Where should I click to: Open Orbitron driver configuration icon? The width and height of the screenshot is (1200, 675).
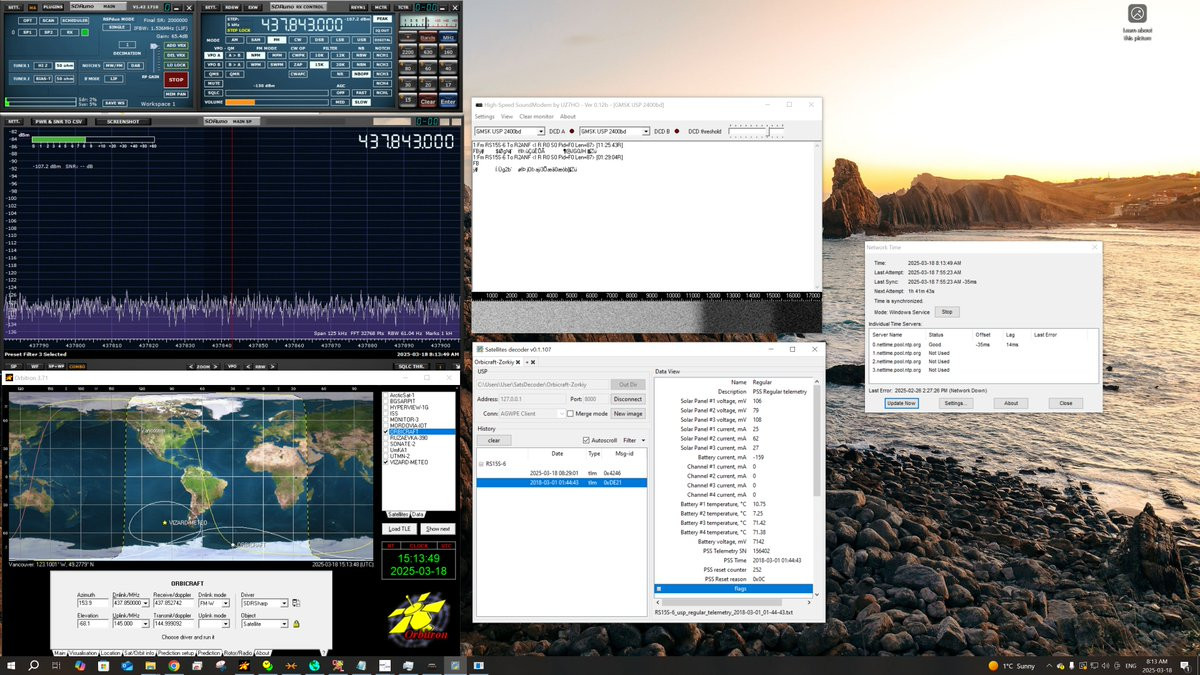pyautogui.click(x=296, y=603)
